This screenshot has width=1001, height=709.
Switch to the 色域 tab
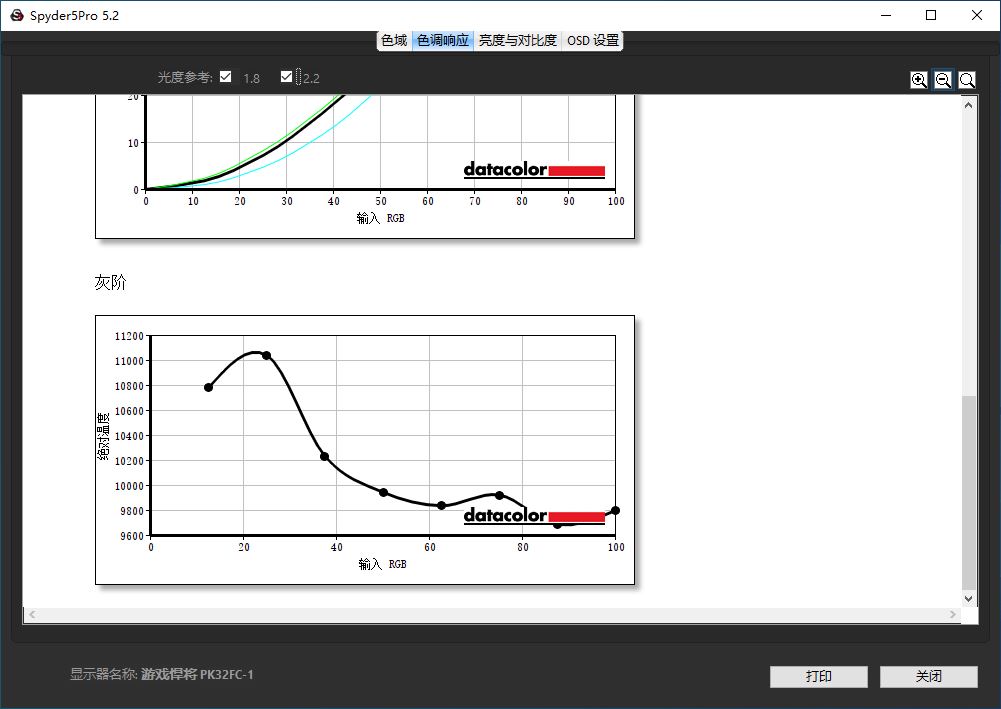[394, 41]
